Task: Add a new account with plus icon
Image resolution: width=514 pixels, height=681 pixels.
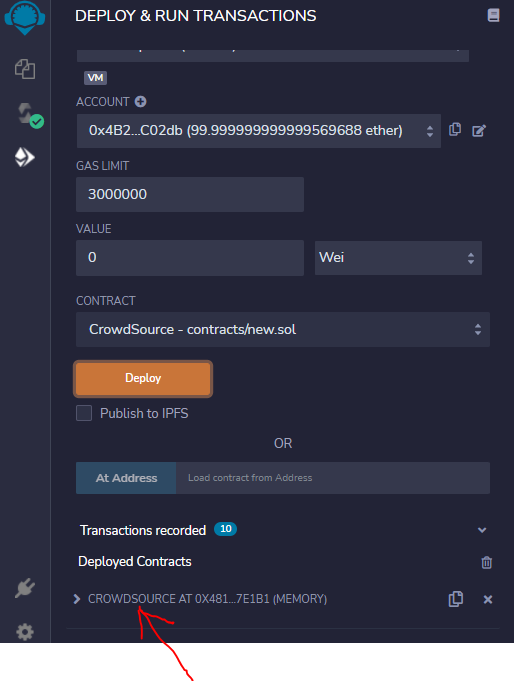Action: (140, 102)
